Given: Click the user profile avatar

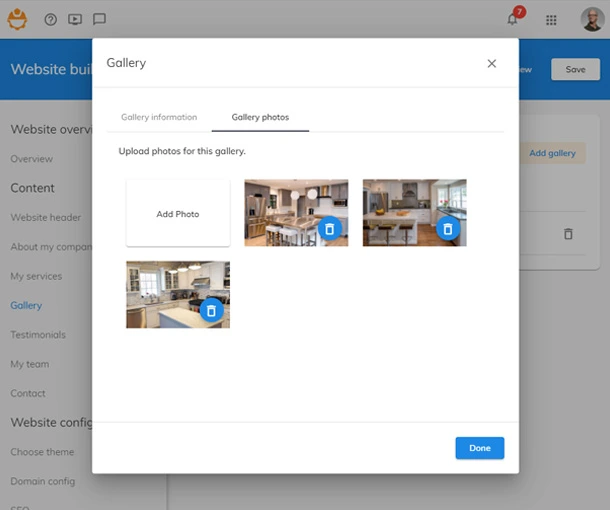Looking at the screenshot, I should click(591, 19).
